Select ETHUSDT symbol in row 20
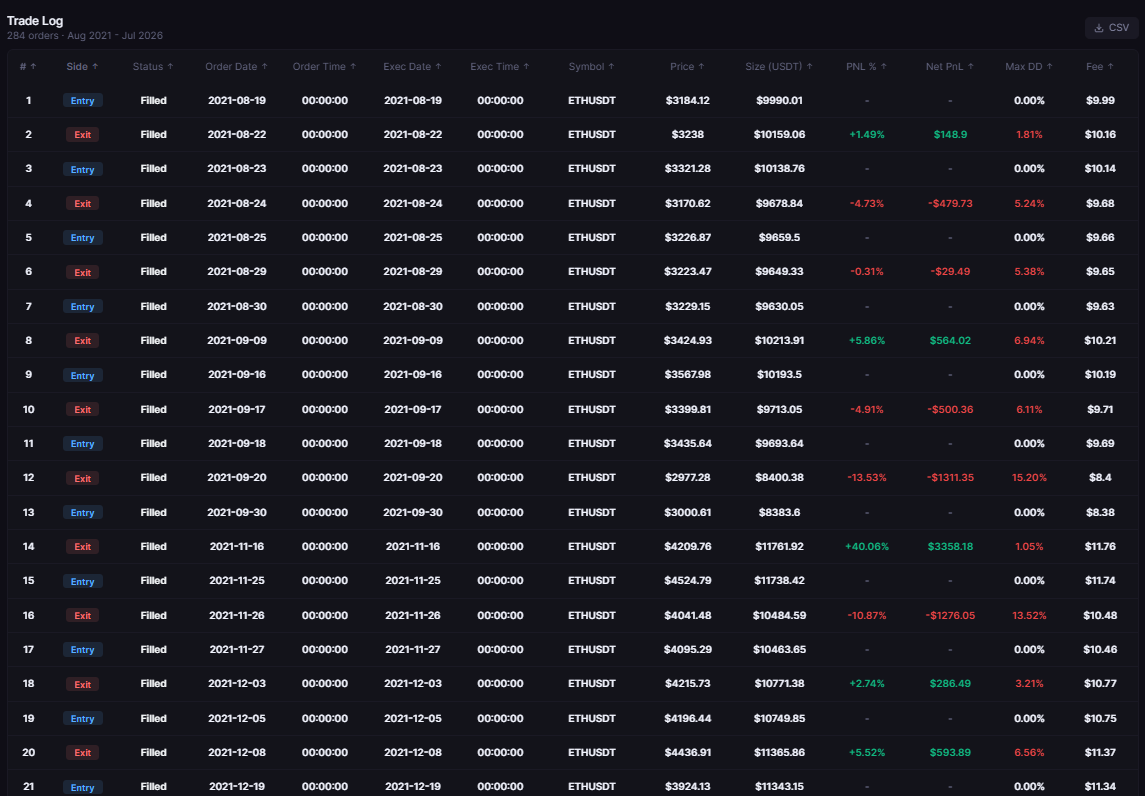 pos(591,752)
